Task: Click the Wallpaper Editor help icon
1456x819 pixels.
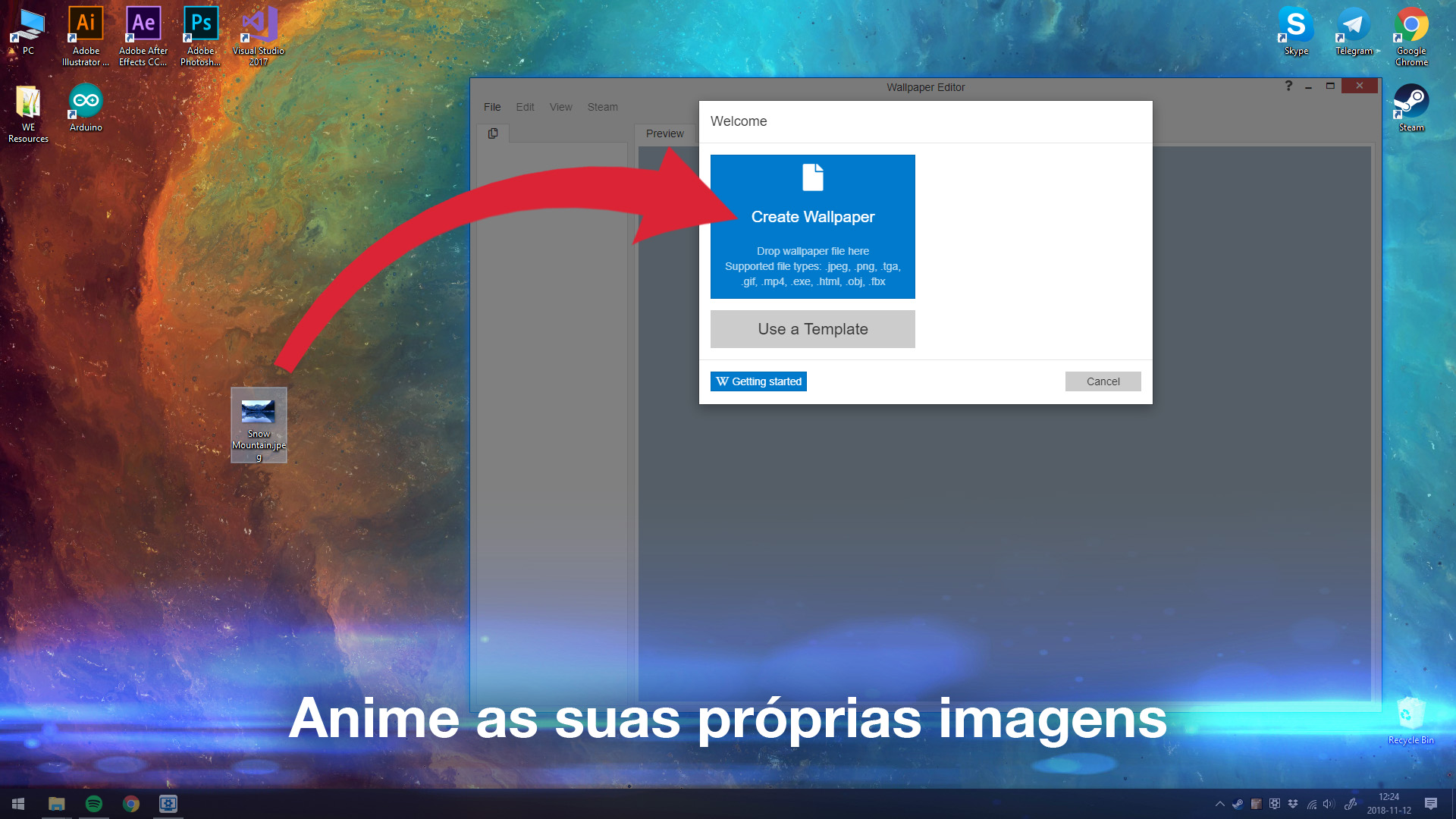Action: [x=1287, y=86]
